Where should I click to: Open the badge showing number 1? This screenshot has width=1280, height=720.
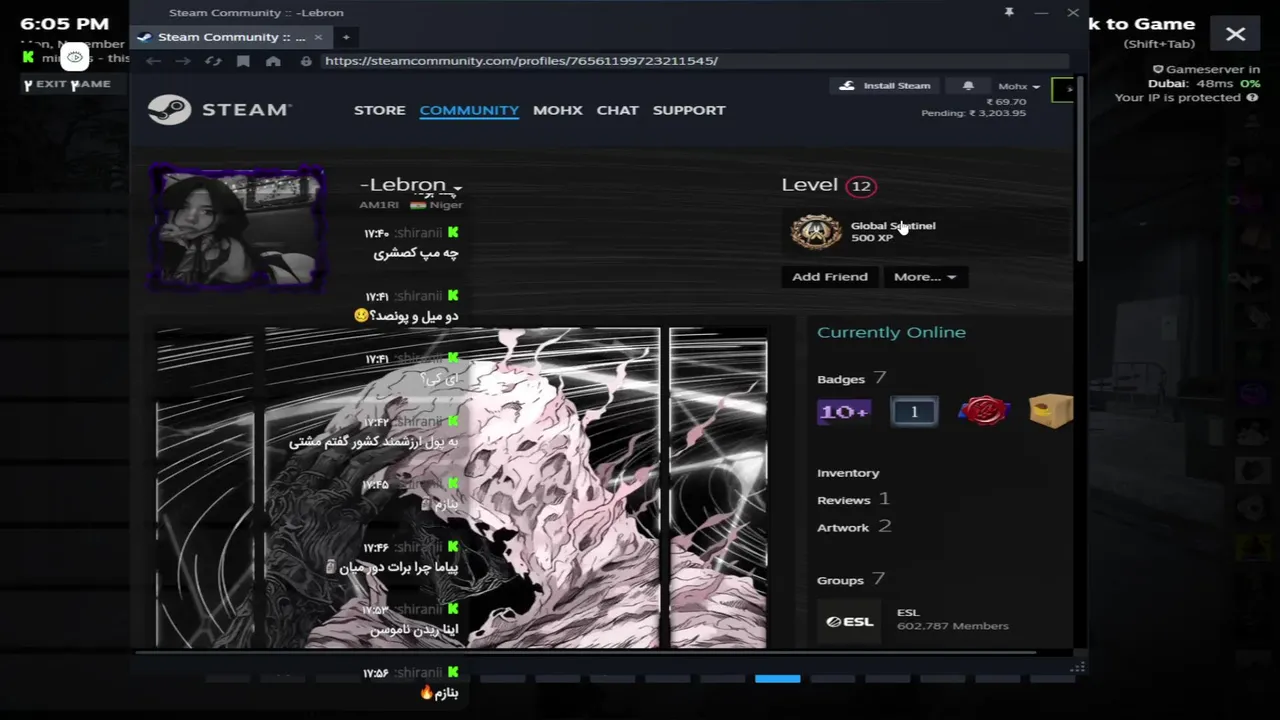(914, 411)
